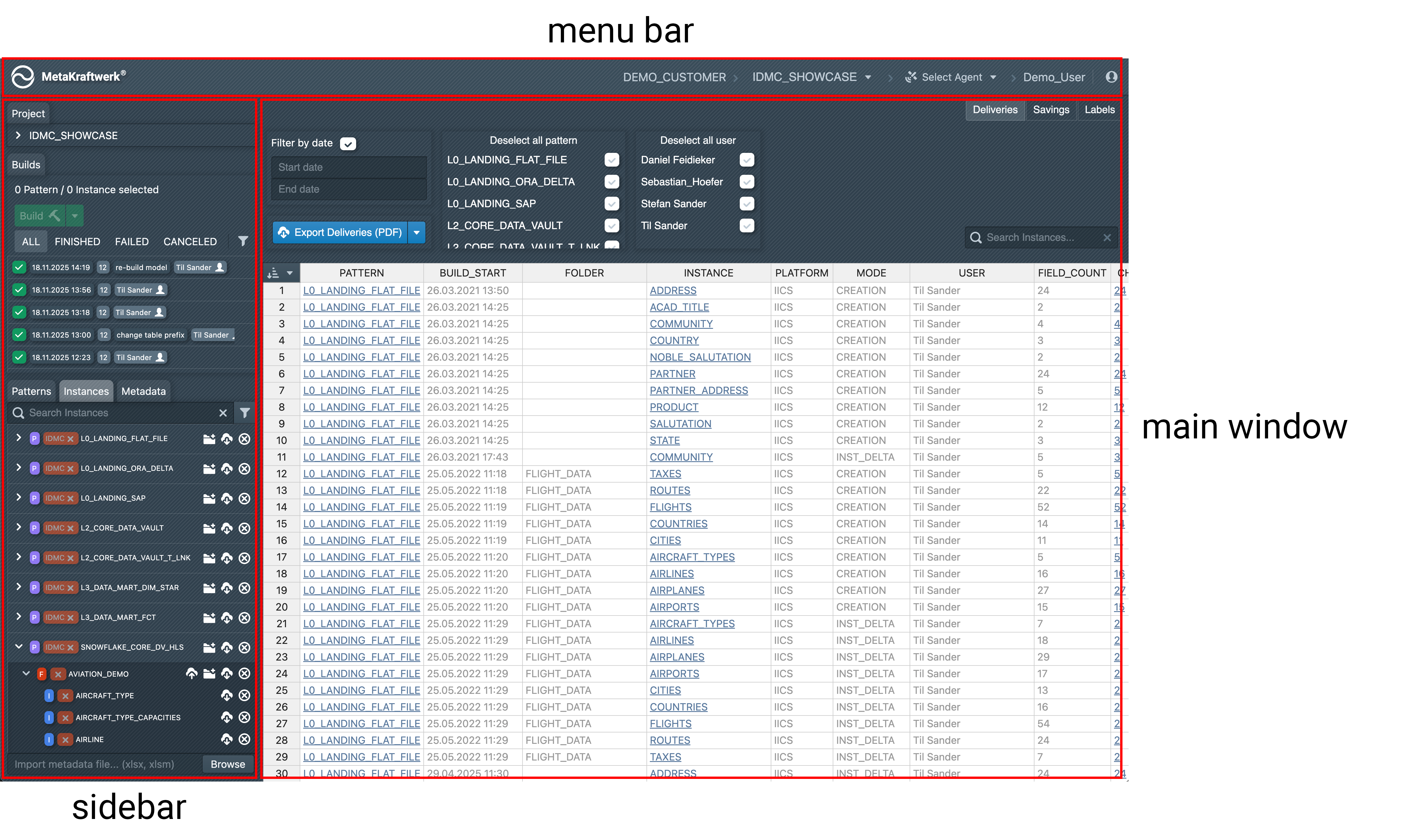
Task: Click the add-folder icon for L0_LANDING_FLAT_FILE
Action: [209, 439]
